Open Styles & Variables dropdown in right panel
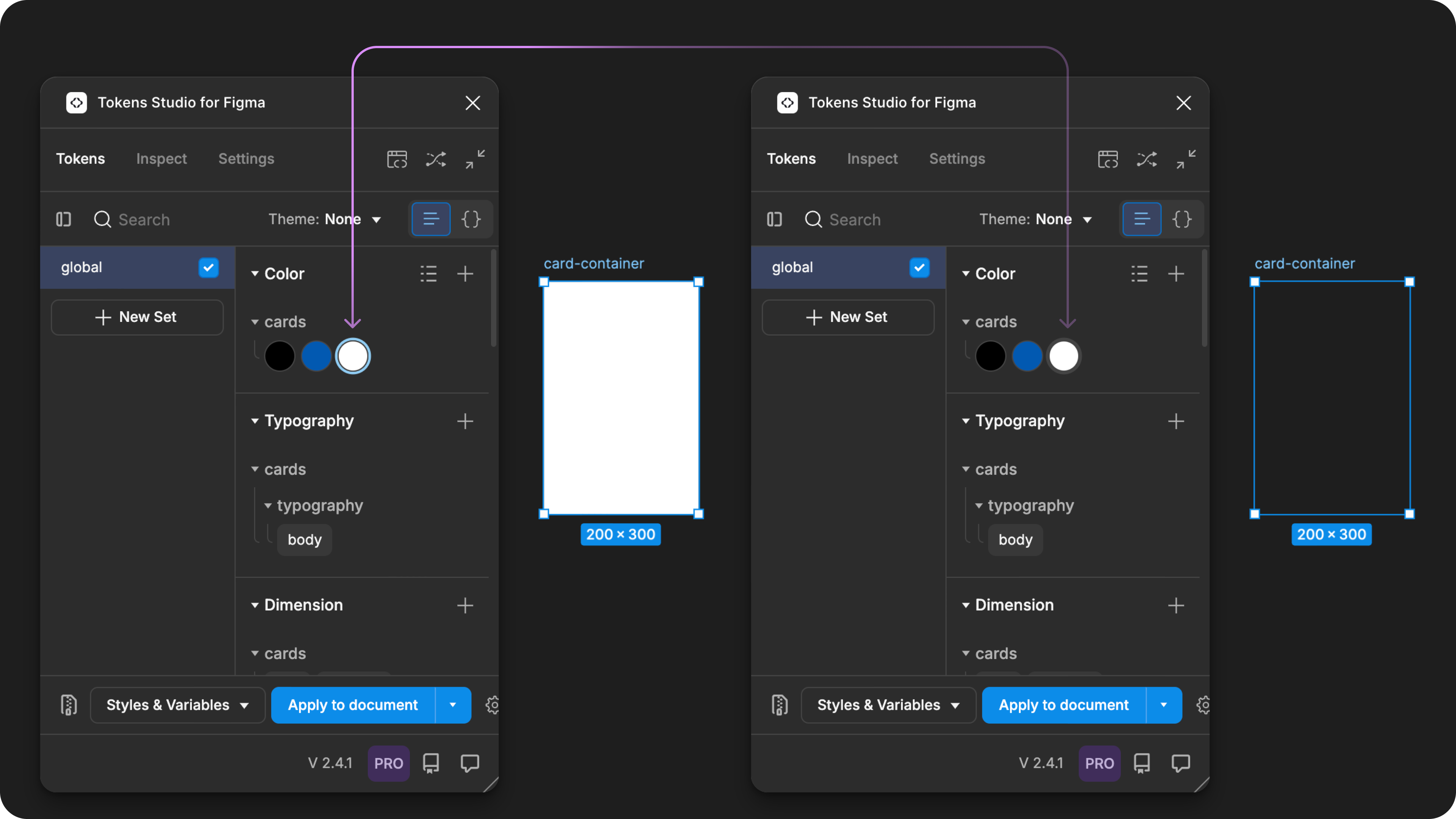This screenshot has height=819, width=1456. (888, 705)
